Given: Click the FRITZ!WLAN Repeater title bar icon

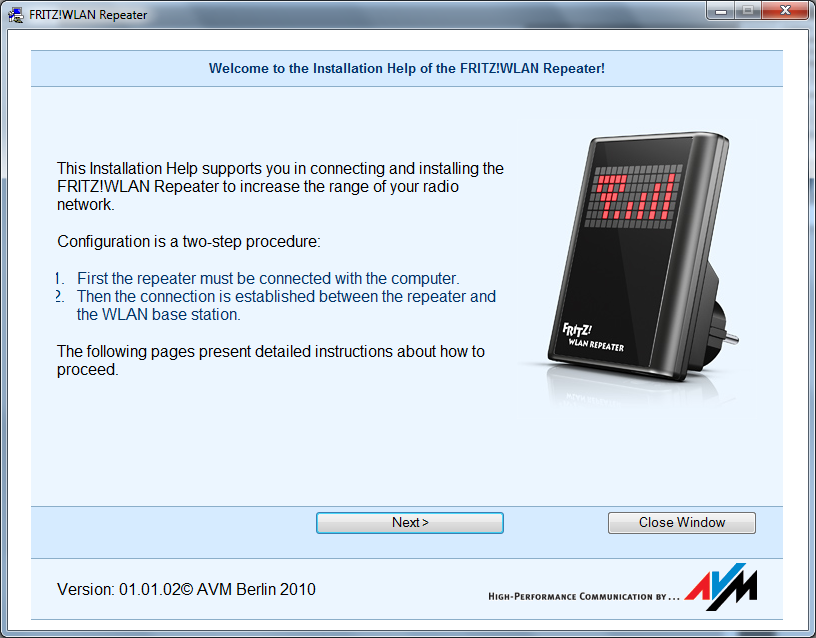Looking at the screenshot, I should [17, 15].
